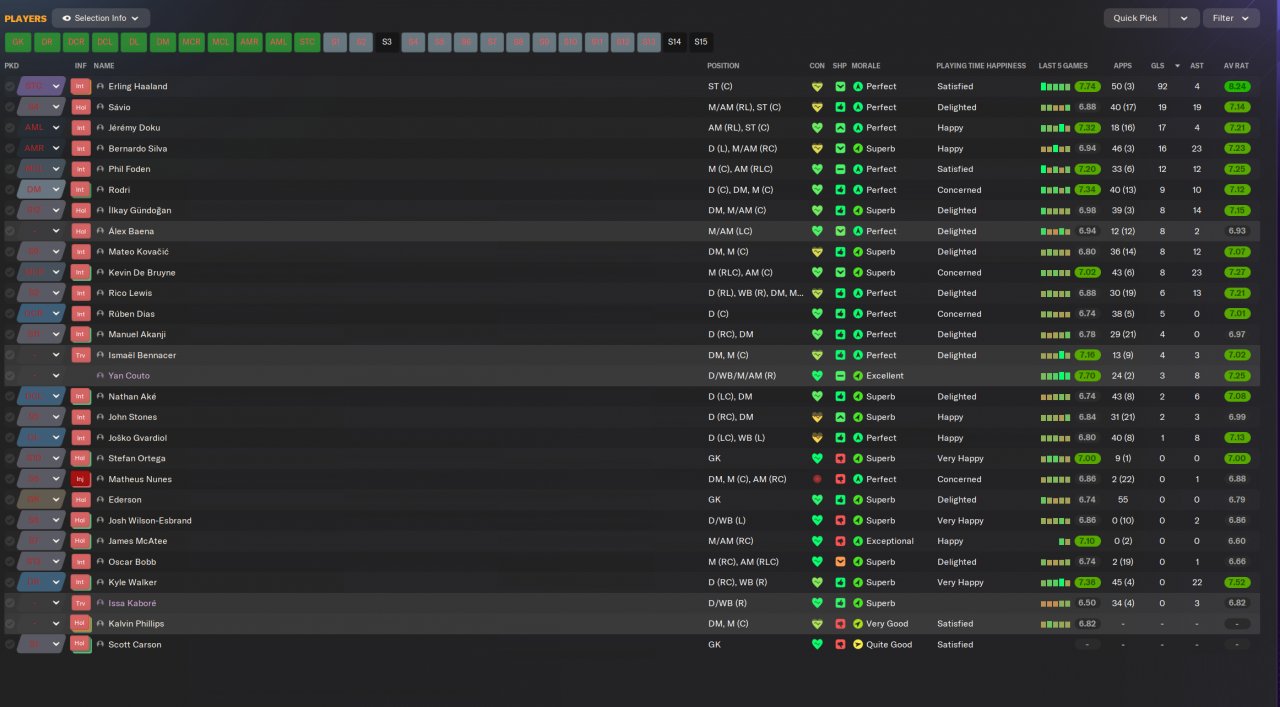Click last 5 games bars for Issa Kaboré
Viewport: 1280px width, 707px height.
1056,603
